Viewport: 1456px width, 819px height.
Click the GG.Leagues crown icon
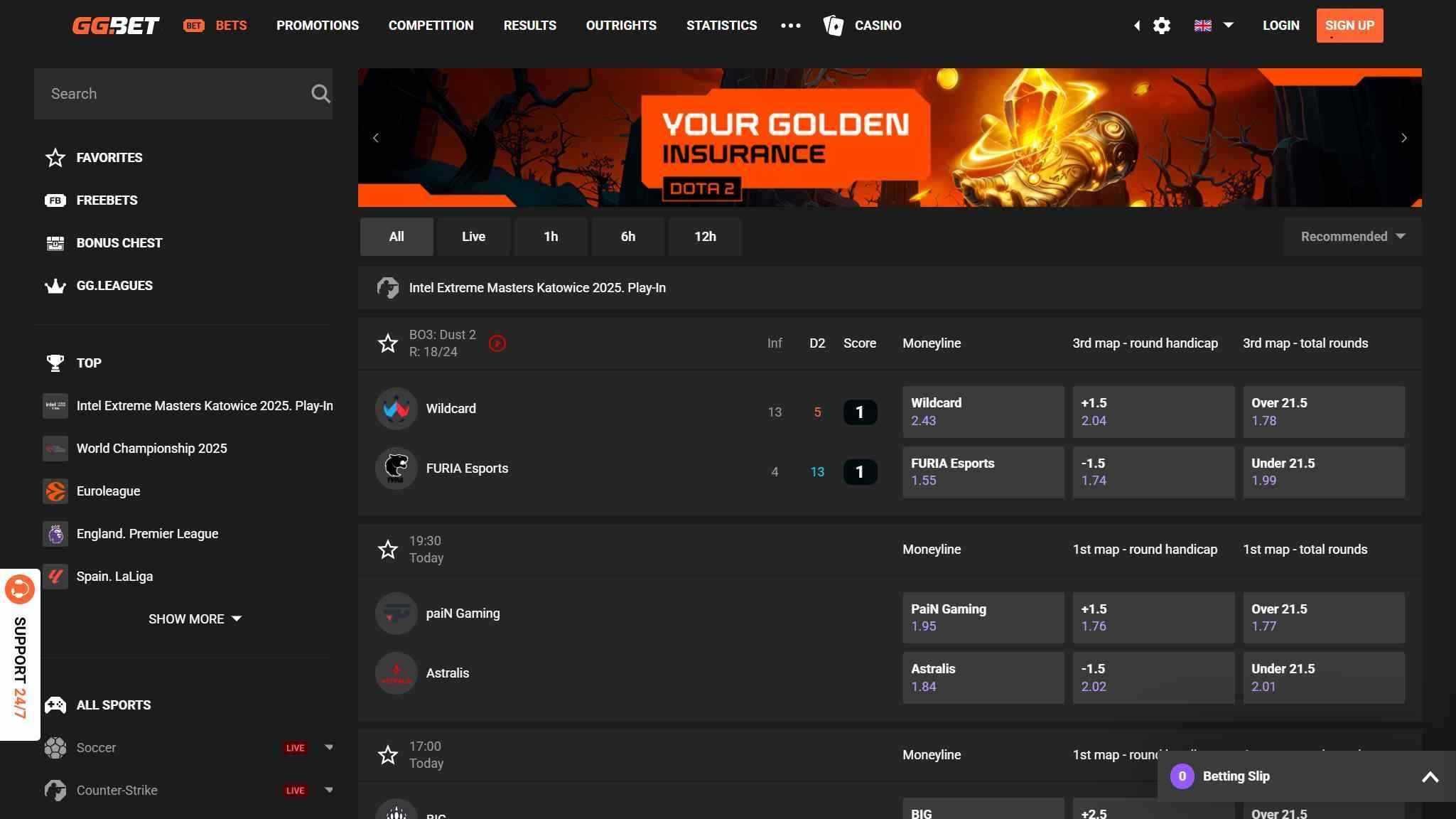click(x=55, y=286)
